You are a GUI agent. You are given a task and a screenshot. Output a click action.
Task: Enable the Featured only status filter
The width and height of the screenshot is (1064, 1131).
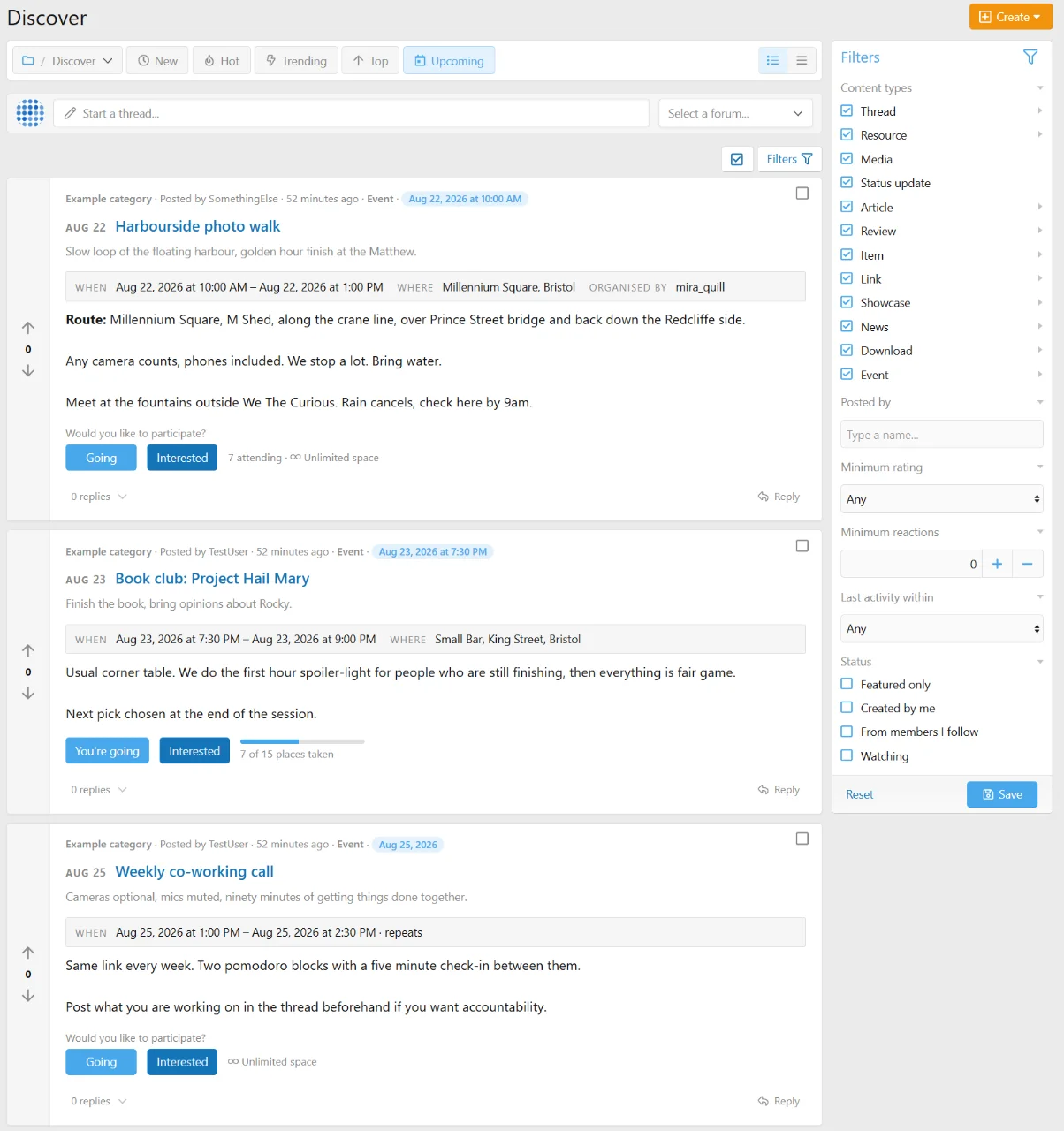[847, 684]
